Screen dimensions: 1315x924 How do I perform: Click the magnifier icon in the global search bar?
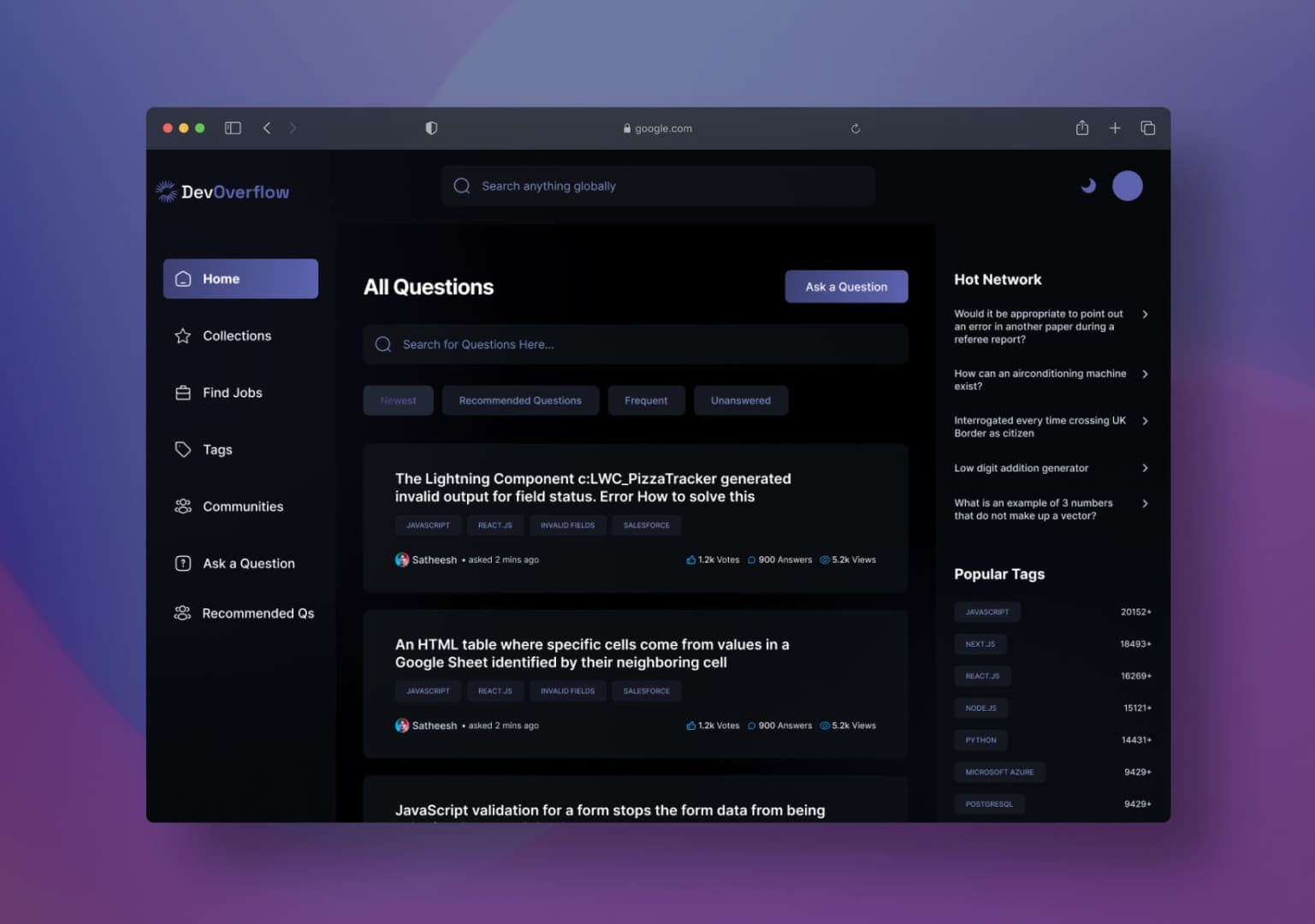tap(461, 186)
